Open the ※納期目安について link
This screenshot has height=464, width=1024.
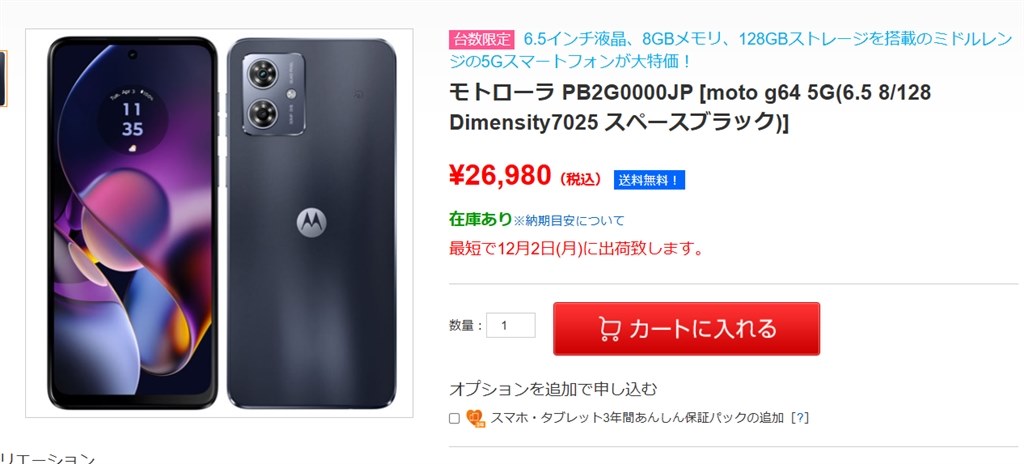[x=569, y=220]
